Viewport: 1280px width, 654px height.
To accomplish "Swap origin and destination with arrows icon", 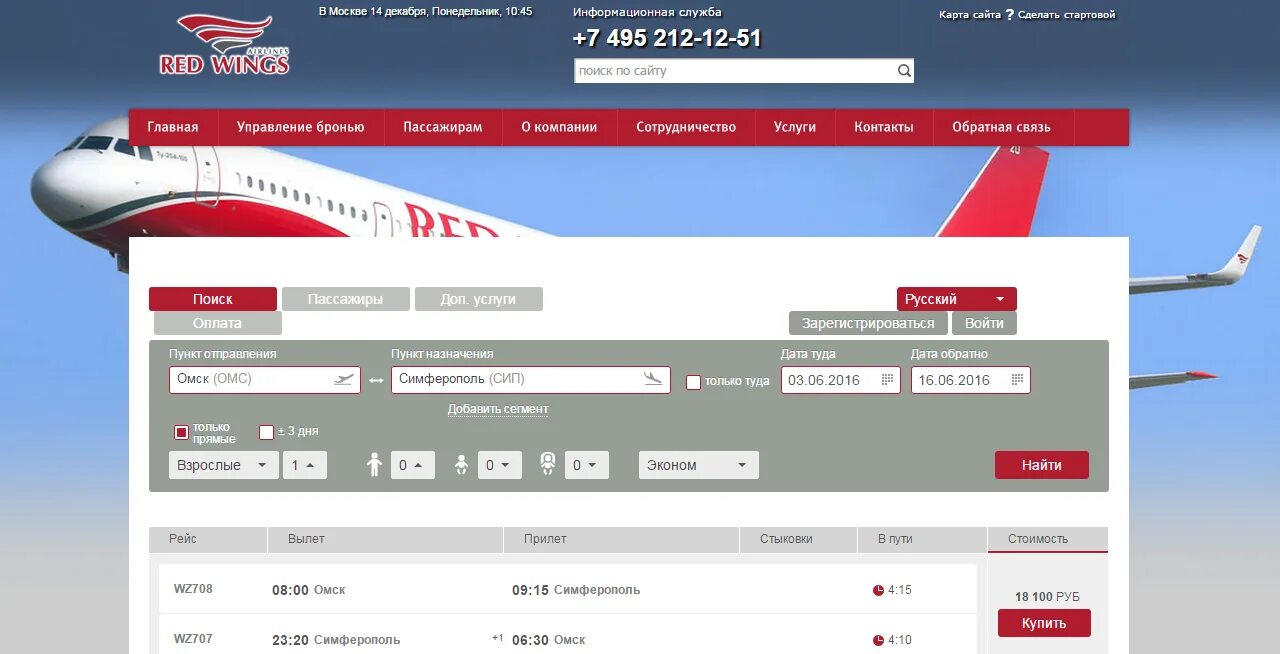I will (376, 380).
